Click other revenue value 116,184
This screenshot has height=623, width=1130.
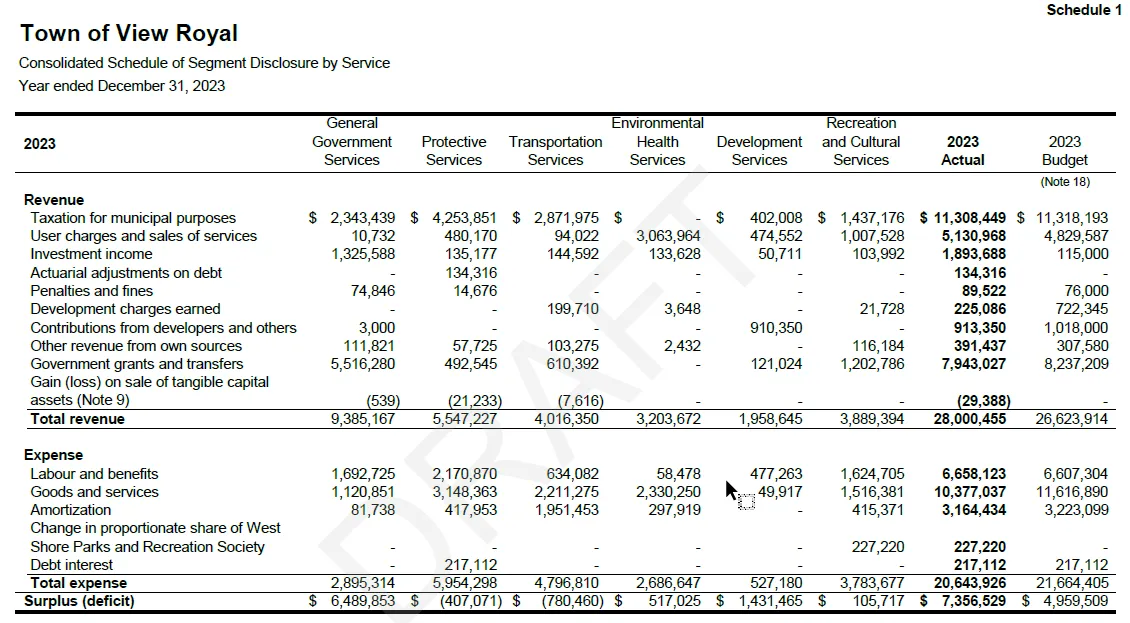coord(878,345)
